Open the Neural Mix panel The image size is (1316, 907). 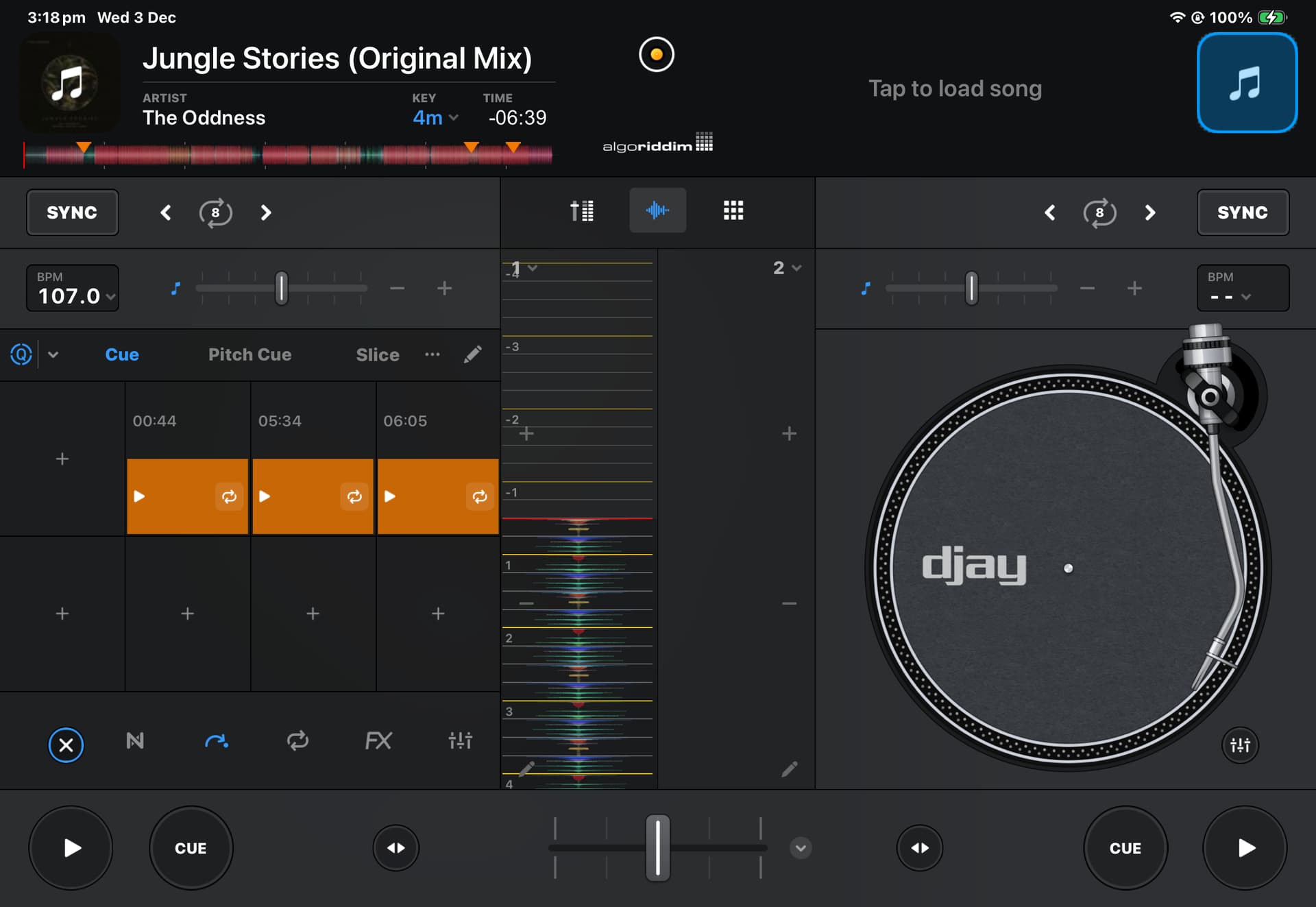coord(135,741)
